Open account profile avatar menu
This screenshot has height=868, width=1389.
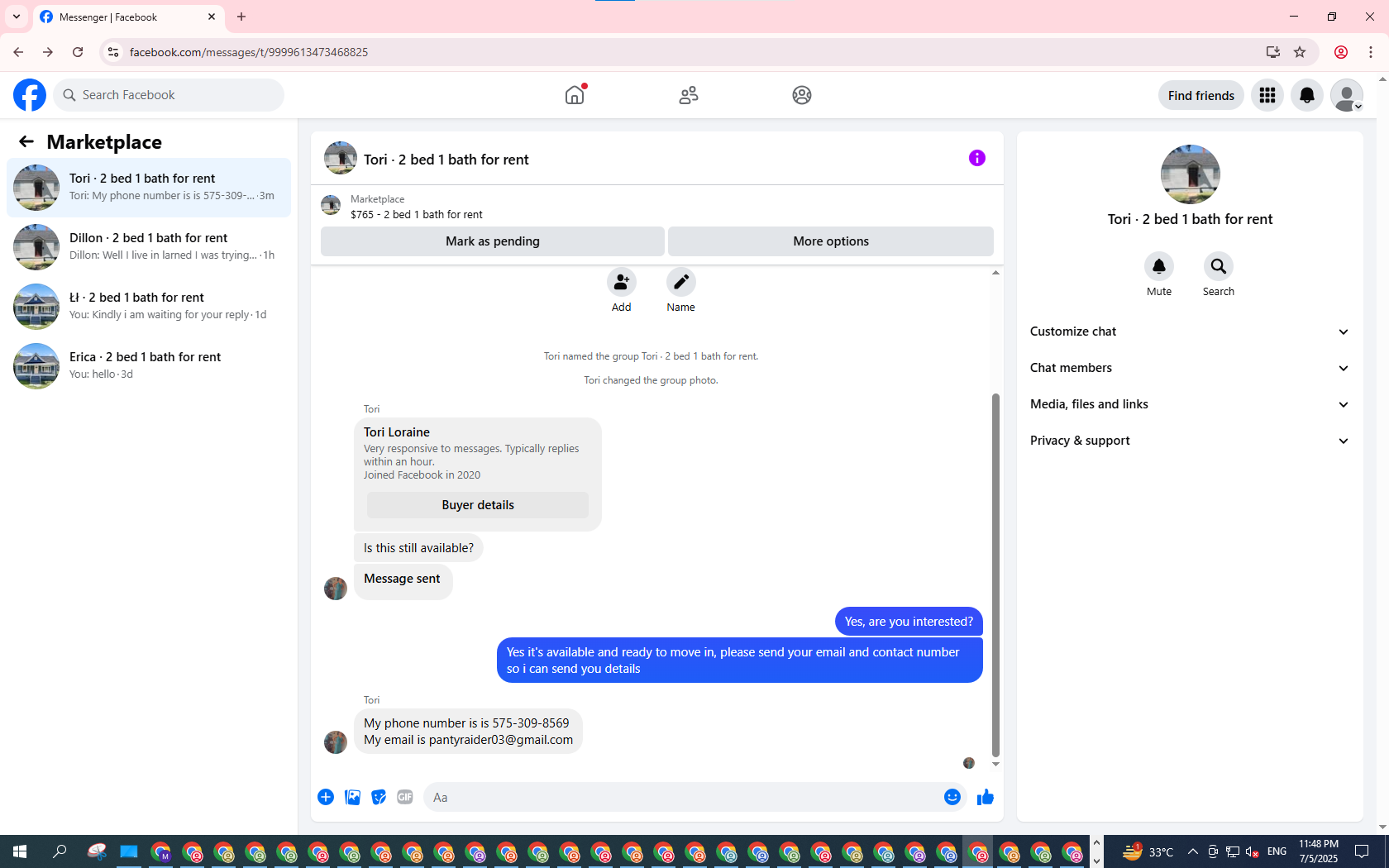pyautogui.click(x=1347, y=95)
